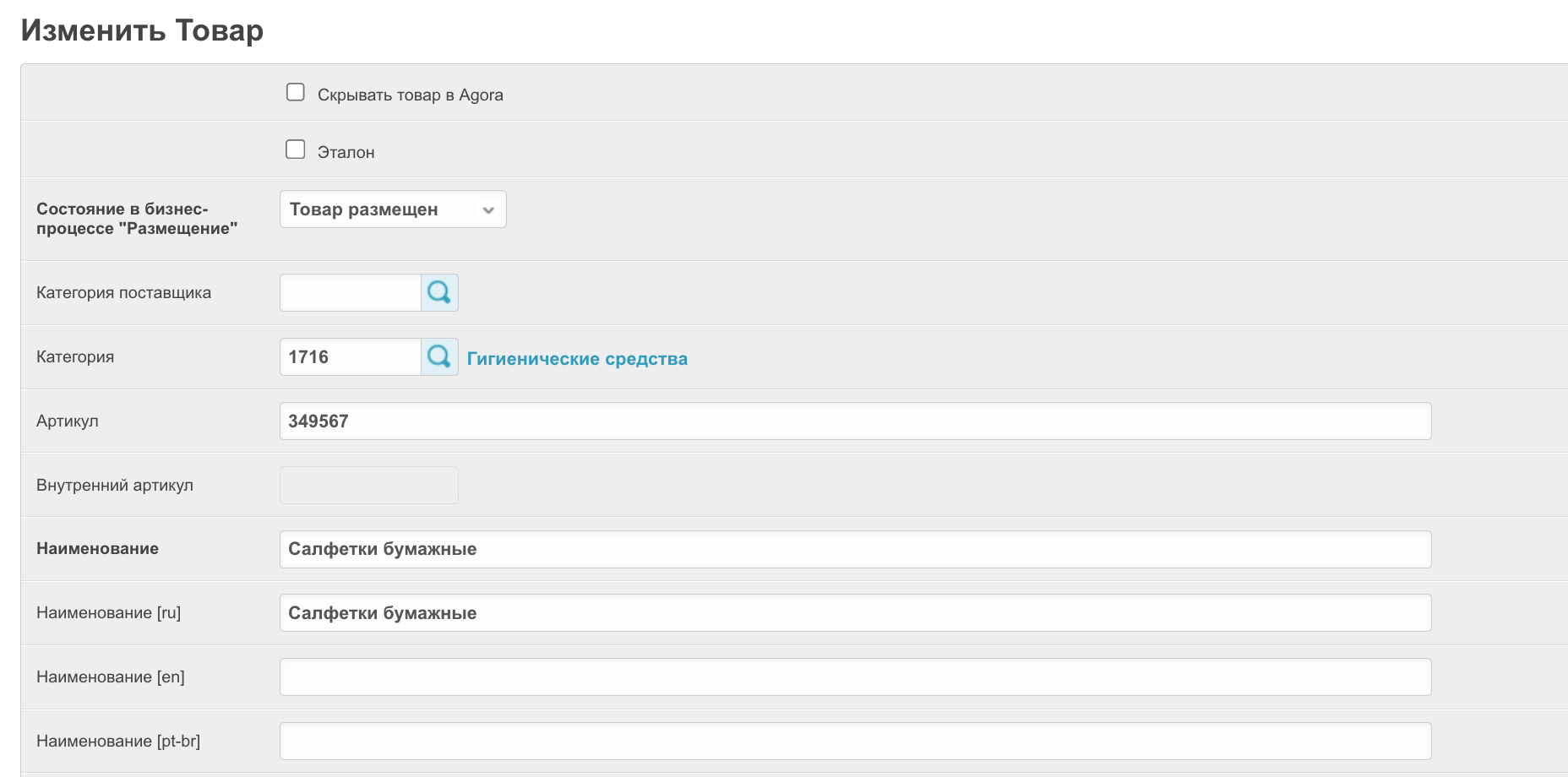Click the "Изменить Товар" page heading

pos(142,30)
